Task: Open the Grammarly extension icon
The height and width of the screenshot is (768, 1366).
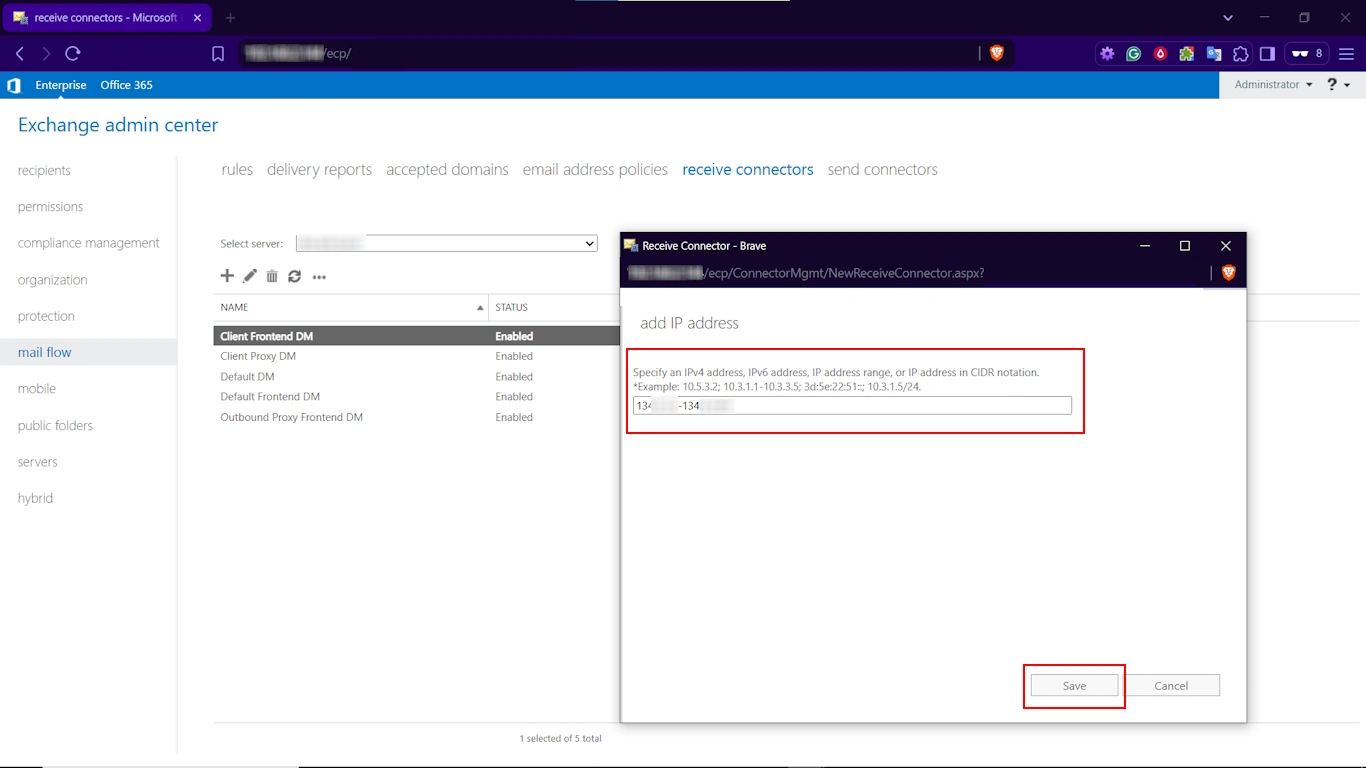Action: coord(1133,54)
